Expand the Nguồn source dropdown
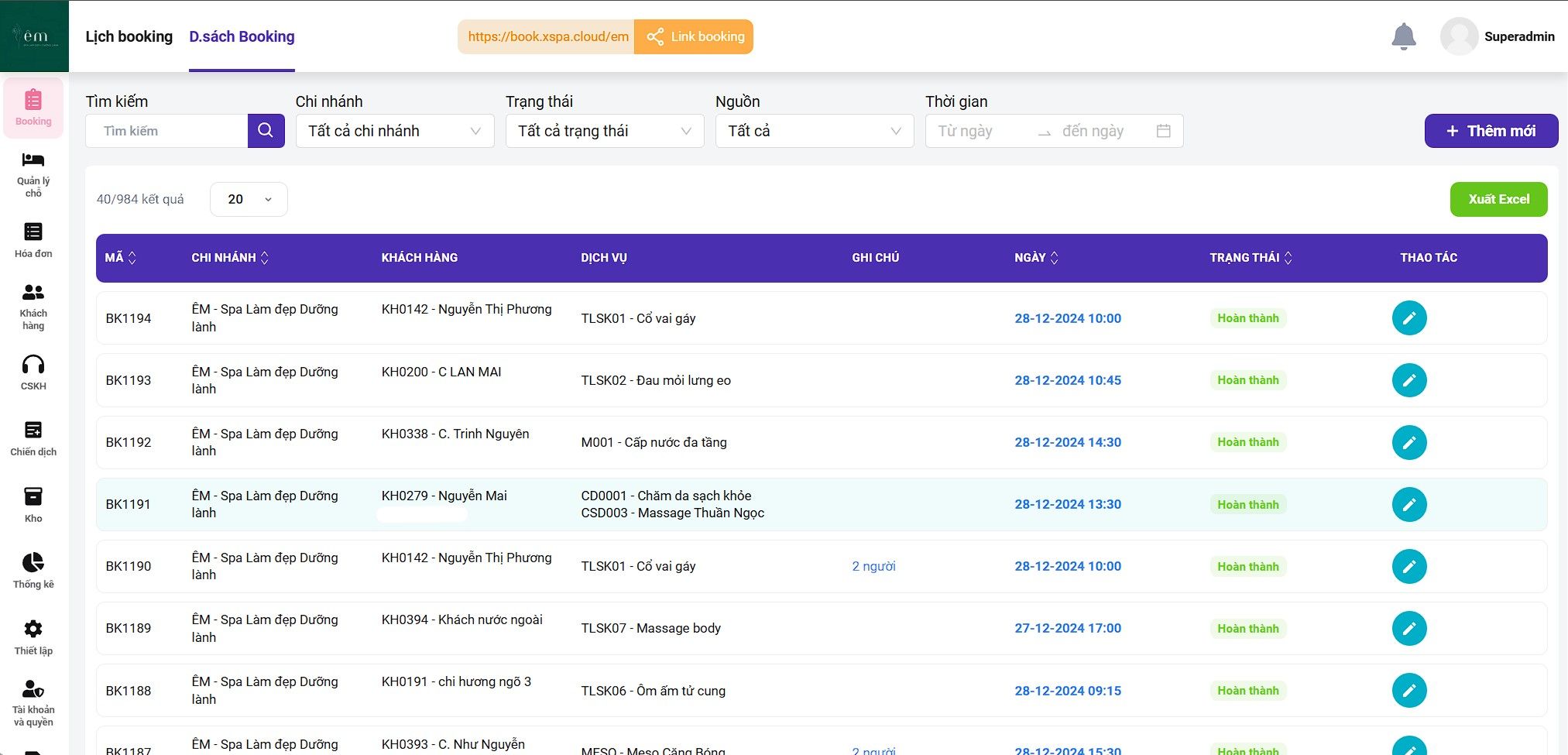This screenshot has height=755, width=1568. coord(815,131)
